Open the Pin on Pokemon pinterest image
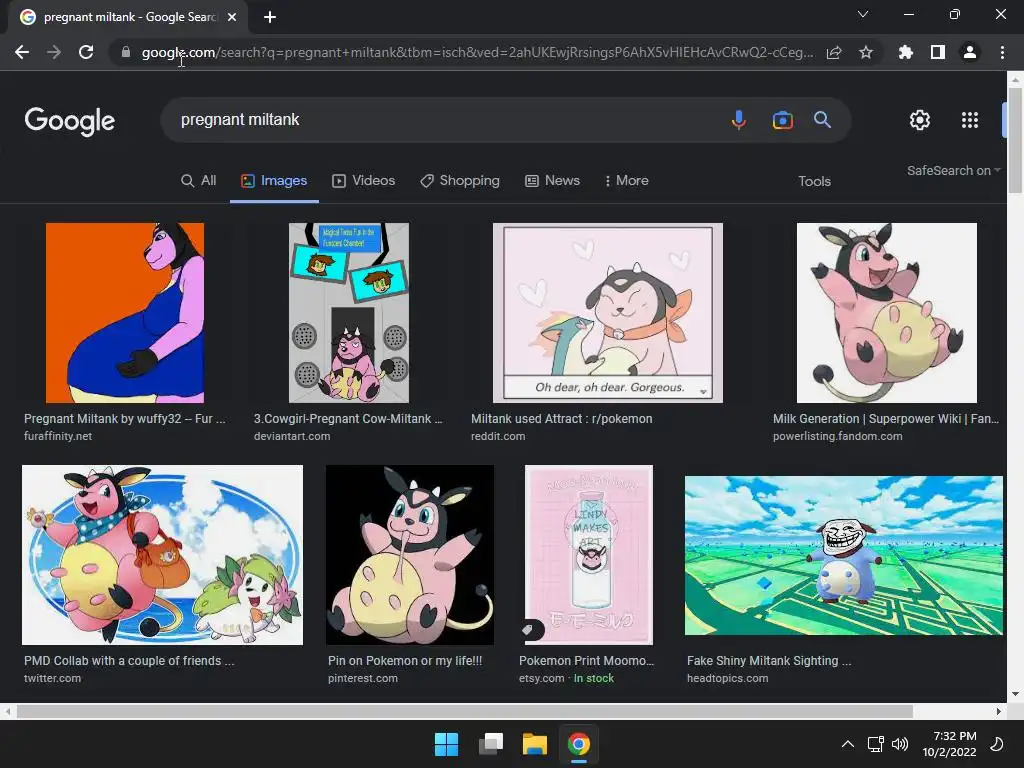The image size is (1024, 768). pos(409,555)
